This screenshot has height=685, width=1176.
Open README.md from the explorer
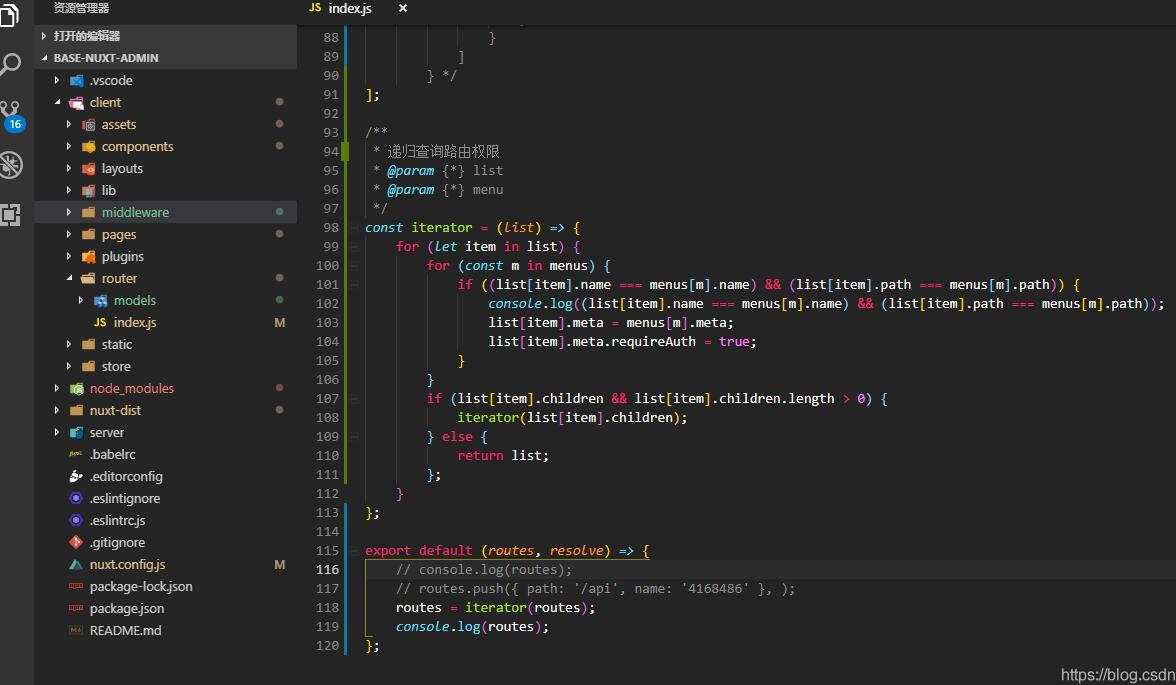tap(125, 631)
